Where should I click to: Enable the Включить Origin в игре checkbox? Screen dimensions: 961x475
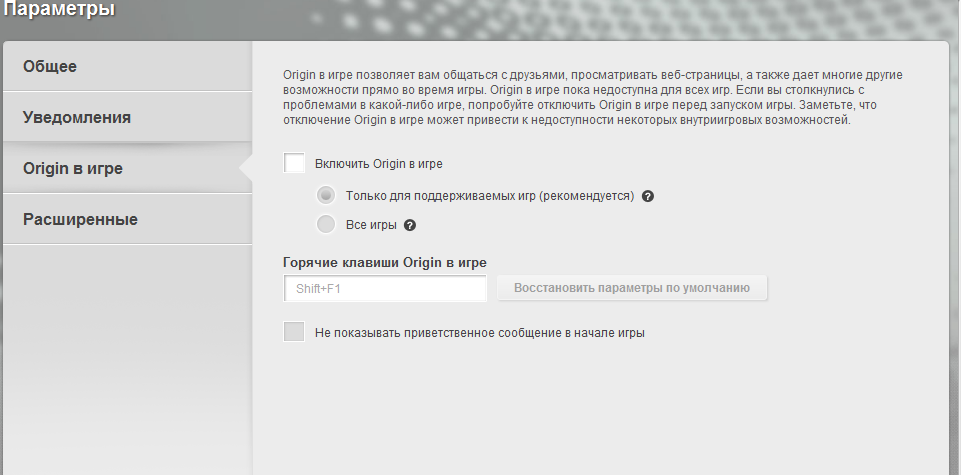pyautogui.click(x=294, y=164)
